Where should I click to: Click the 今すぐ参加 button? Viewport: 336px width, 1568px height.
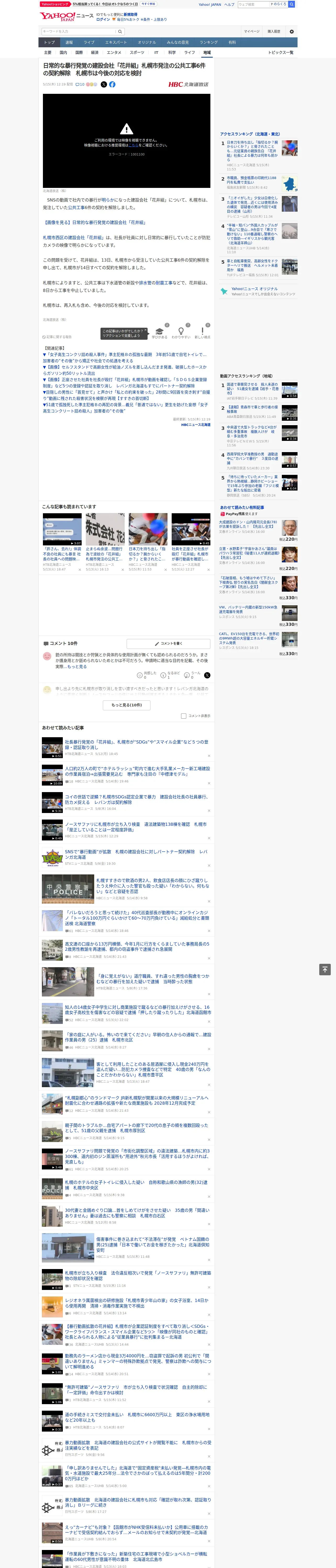(x=148, y=4)
